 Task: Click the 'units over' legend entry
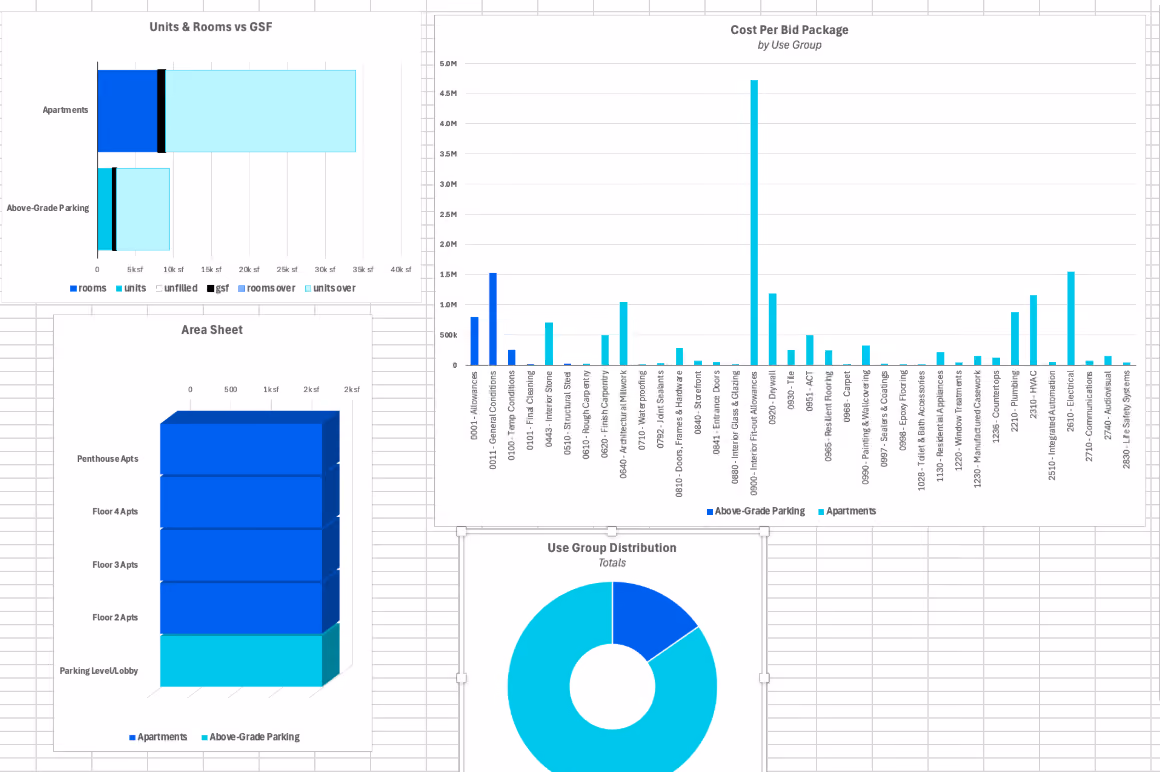coord(330,288)
